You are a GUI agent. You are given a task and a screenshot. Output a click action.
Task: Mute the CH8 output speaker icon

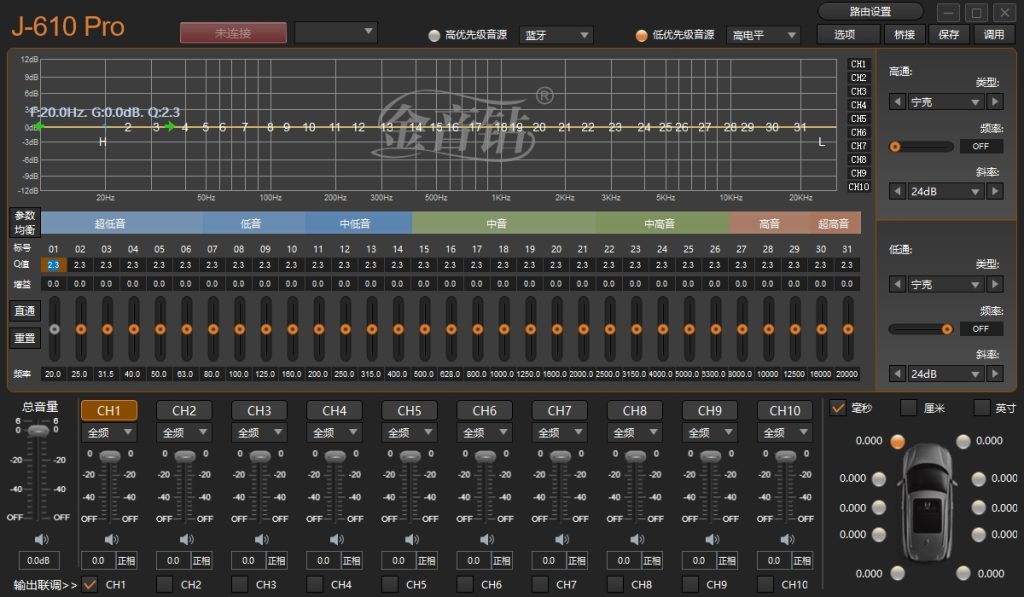tap(637, 539)
